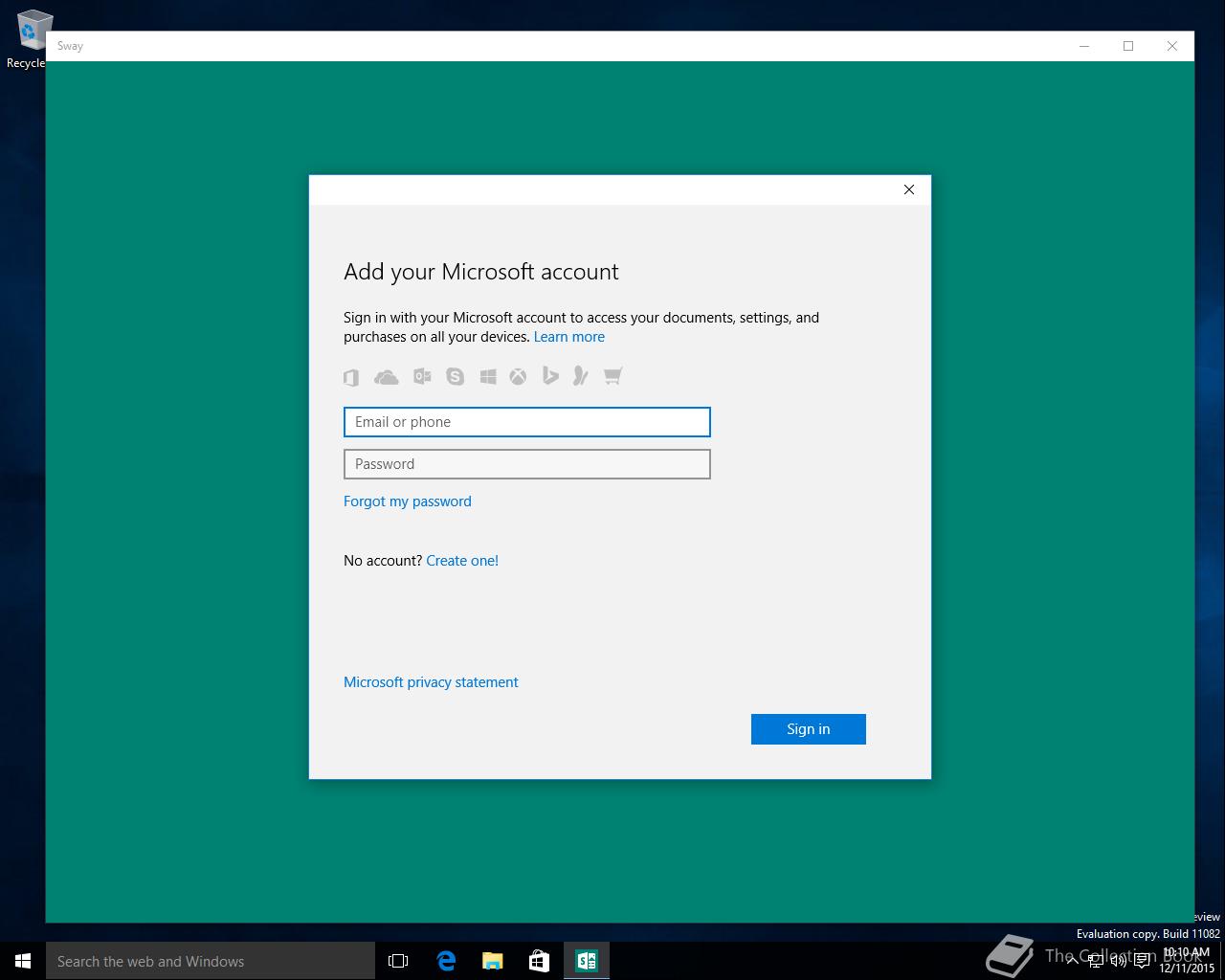Image resolution: width=1225 pixels, height=980 pixels.
Task: Open the Learn more link
Action: pyautogui.click(x=569, y=337)
